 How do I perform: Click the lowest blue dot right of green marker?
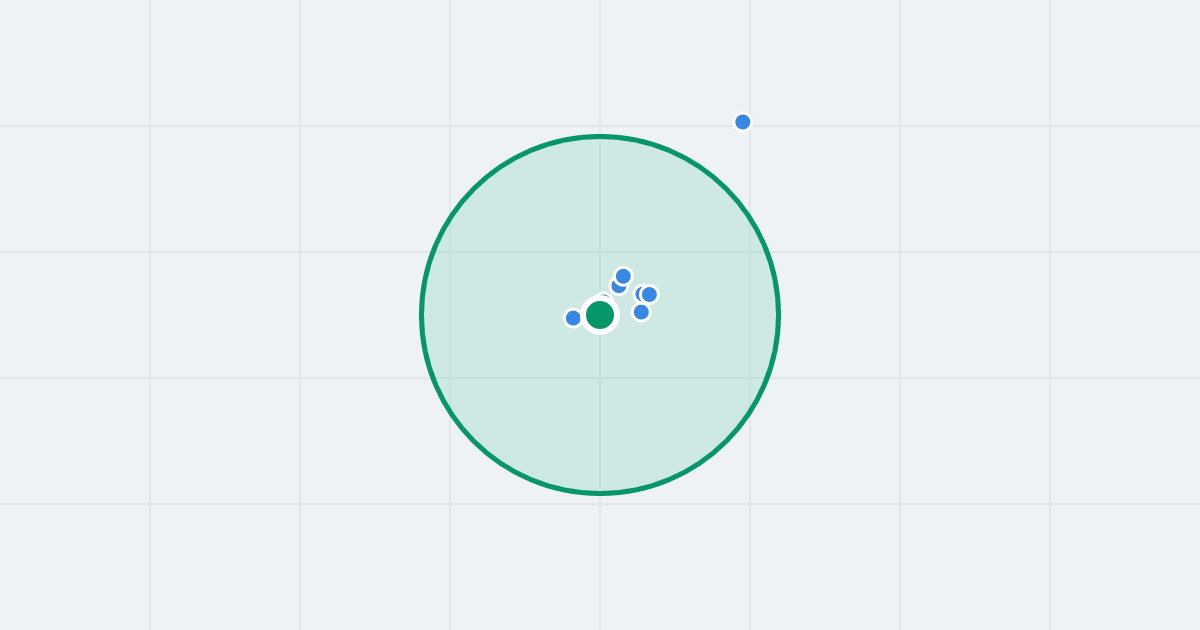(x=641, y=312)
